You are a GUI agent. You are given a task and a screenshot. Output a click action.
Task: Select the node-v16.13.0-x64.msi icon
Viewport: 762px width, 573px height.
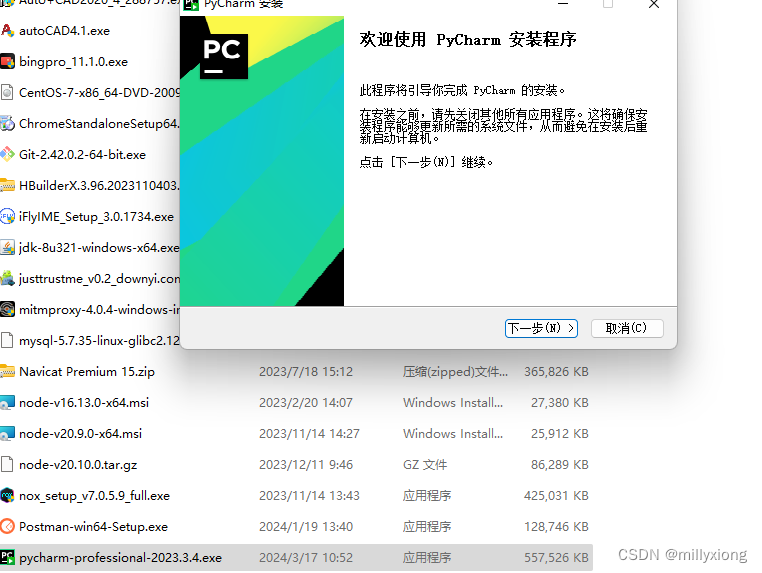pos(7,402)
